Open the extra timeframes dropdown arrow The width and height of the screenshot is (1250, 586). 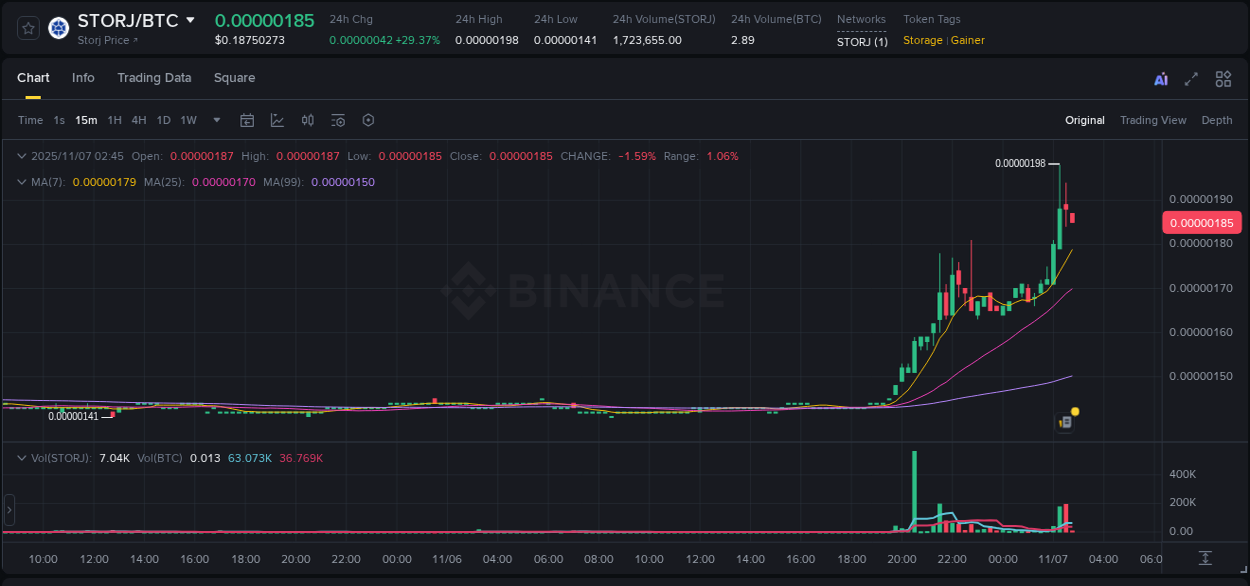tap(216, 119)
